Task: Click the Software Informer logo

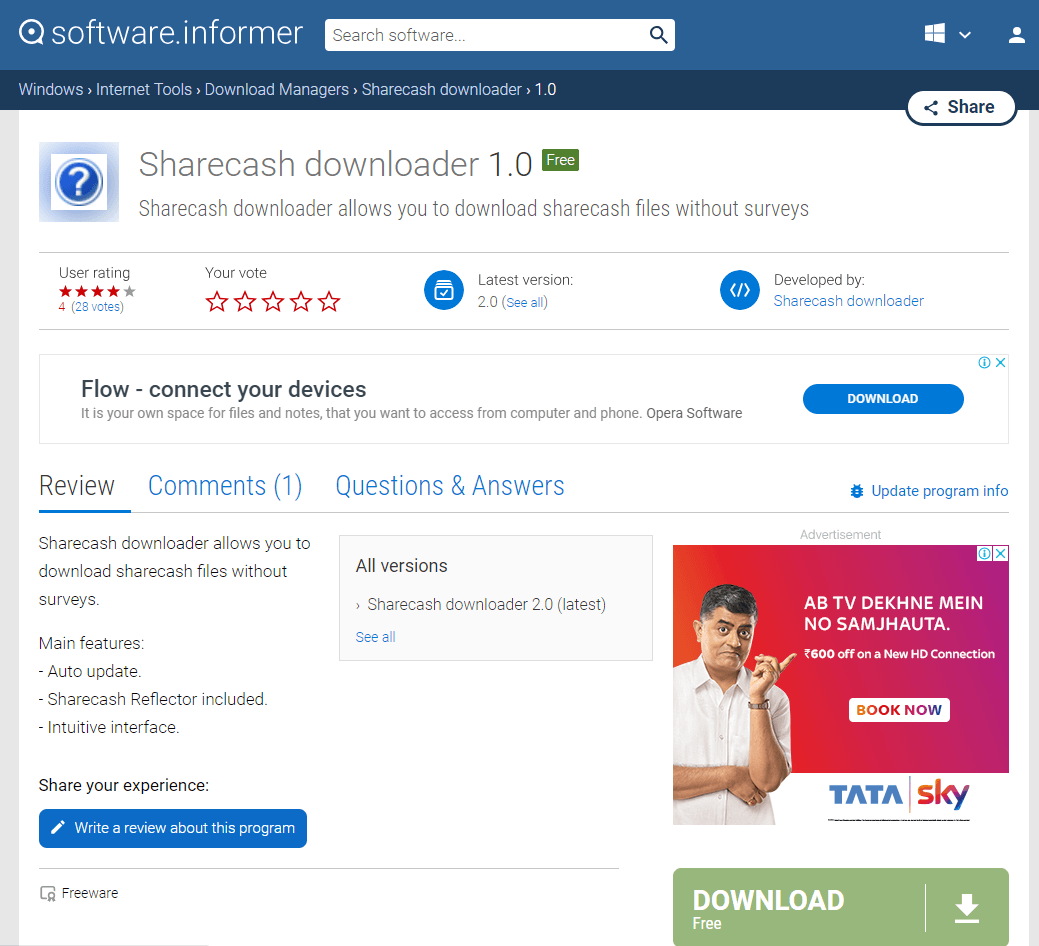Action: tap(160, 33)
